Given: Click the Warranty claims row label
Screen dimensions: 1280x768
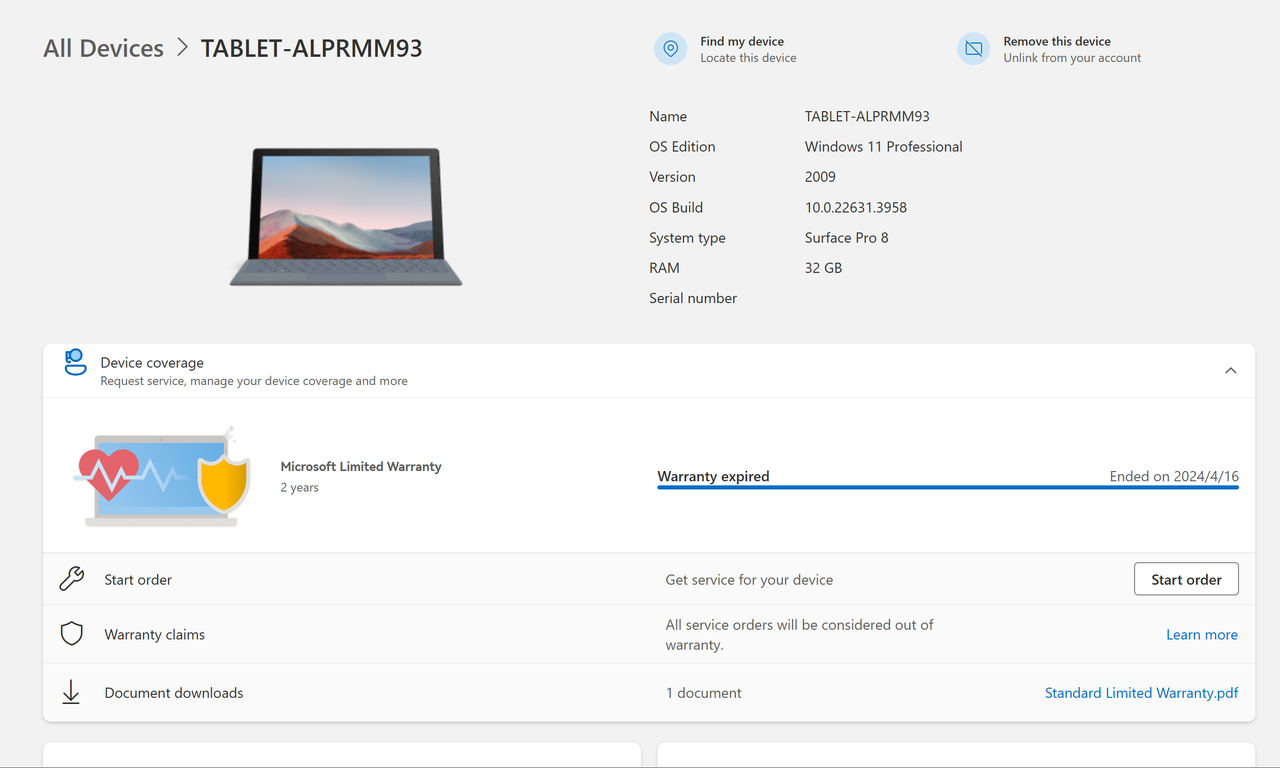Looking at the screenshot, I should [154, 635].
